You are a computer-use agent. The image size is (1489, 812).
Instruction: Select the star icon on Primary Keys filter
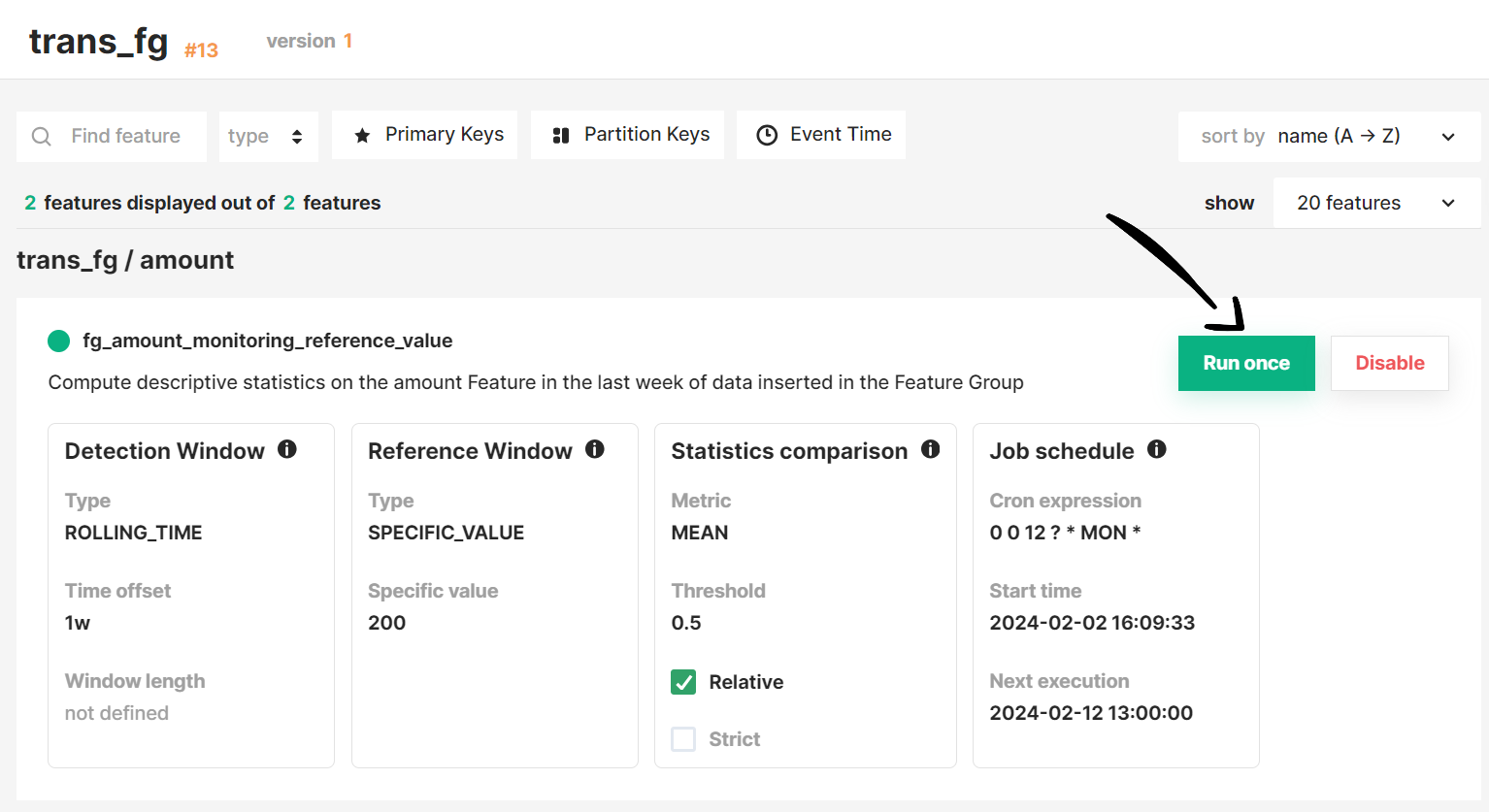coord(363,134)
